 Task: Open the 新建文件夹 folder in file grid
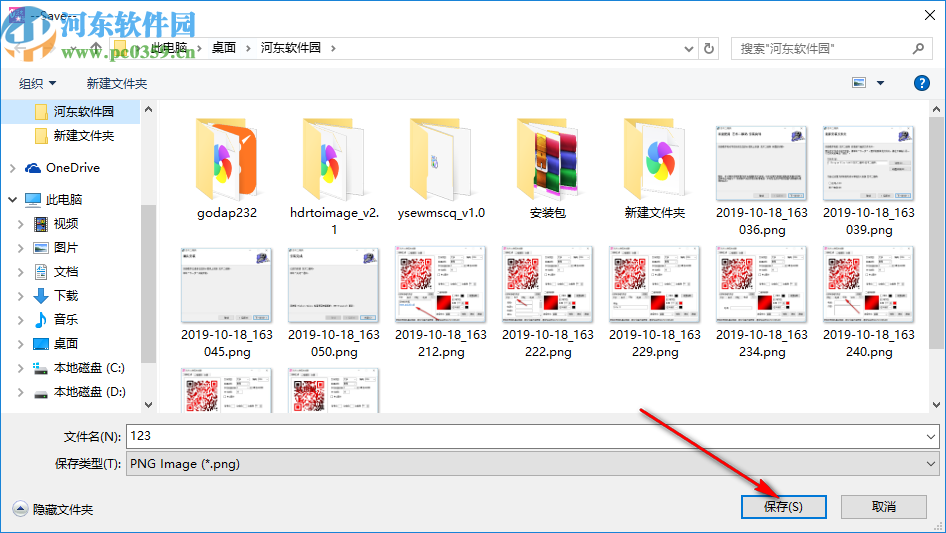point(655,169)
